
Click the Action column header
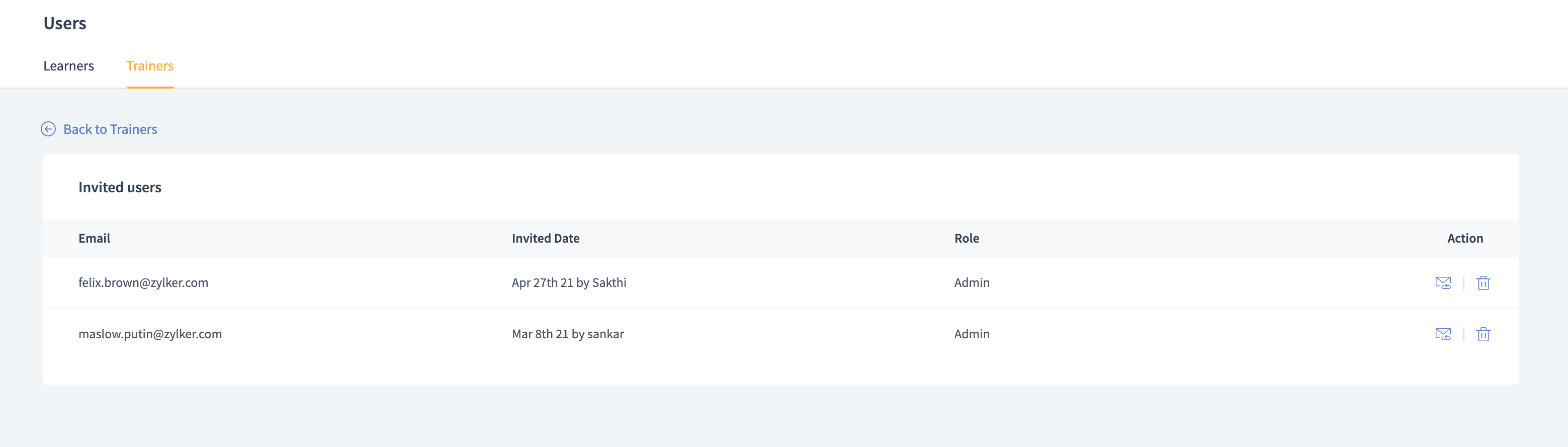point(1464,238)
